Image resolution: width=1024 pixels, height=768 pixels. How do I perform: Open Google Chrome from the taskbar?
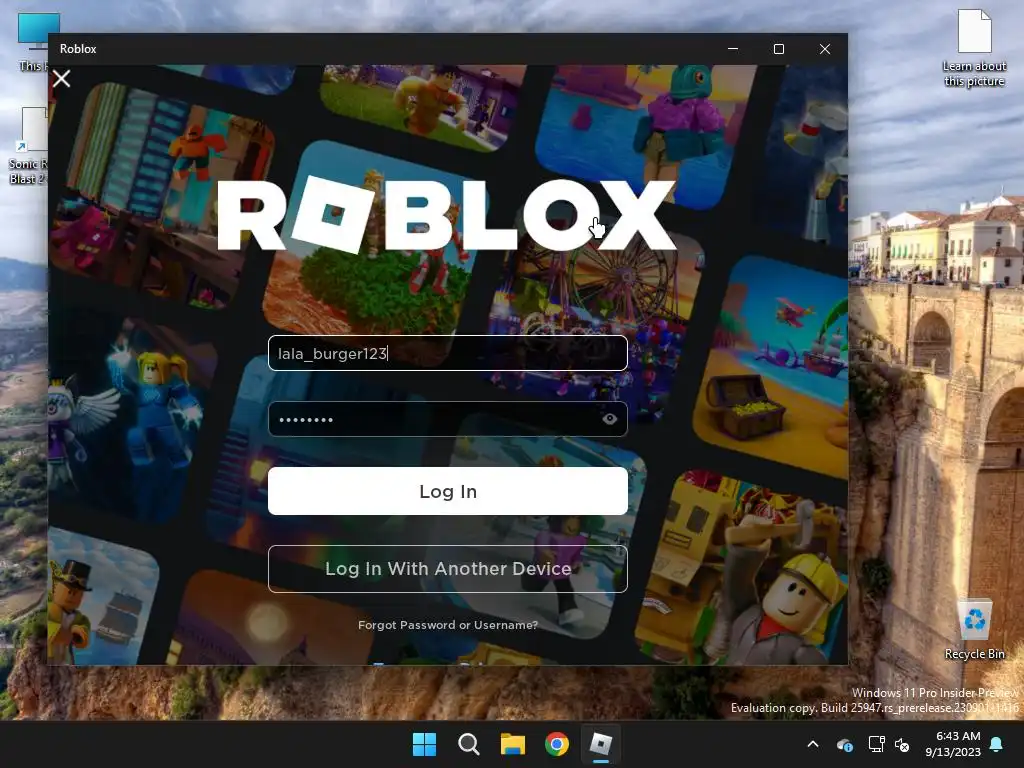point(556,744)
